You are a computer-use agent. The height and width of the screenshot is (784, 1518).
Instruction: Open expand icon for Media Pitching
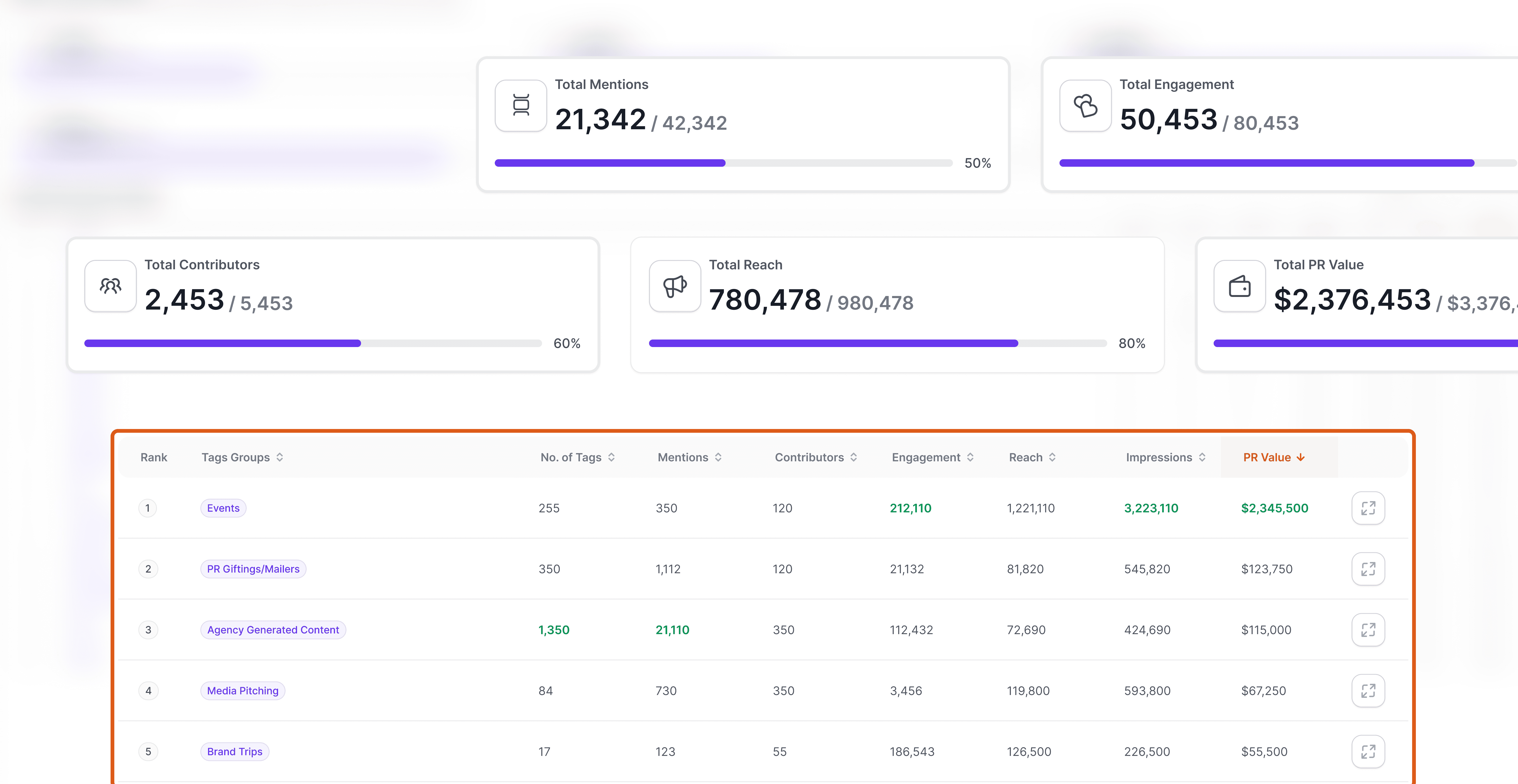pyautogui.click(x=1368, y=690)
